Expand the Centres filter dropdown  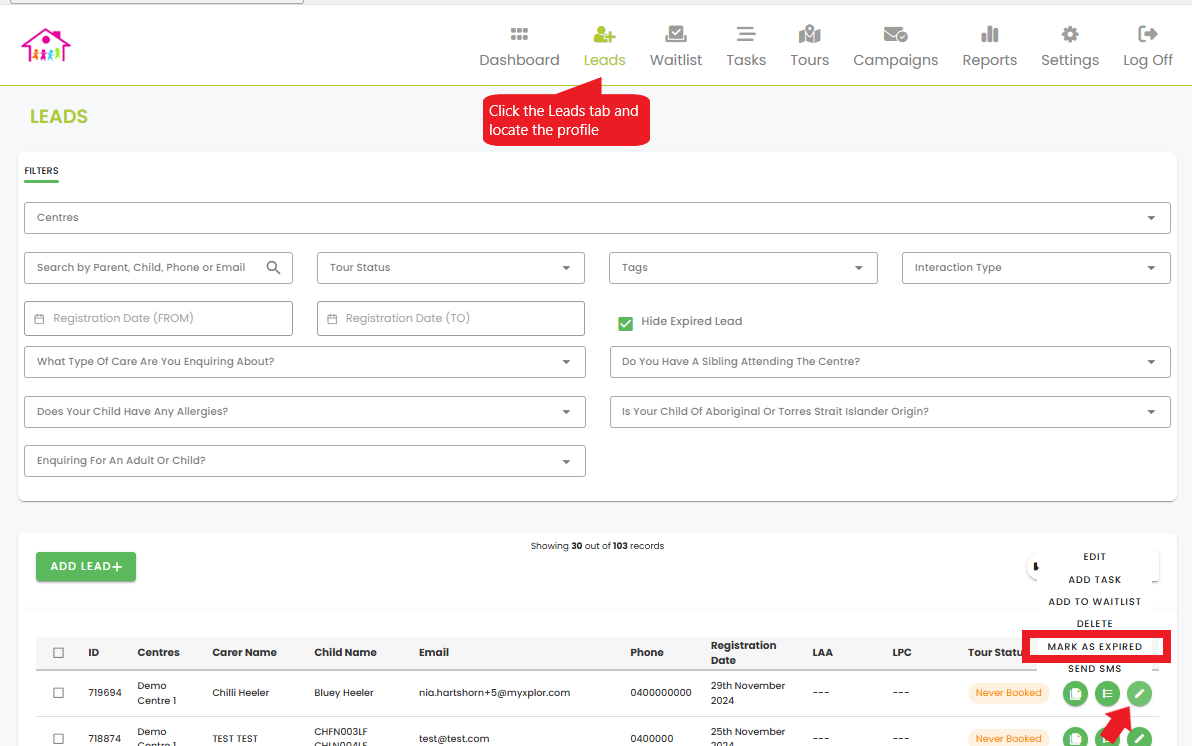597,217
